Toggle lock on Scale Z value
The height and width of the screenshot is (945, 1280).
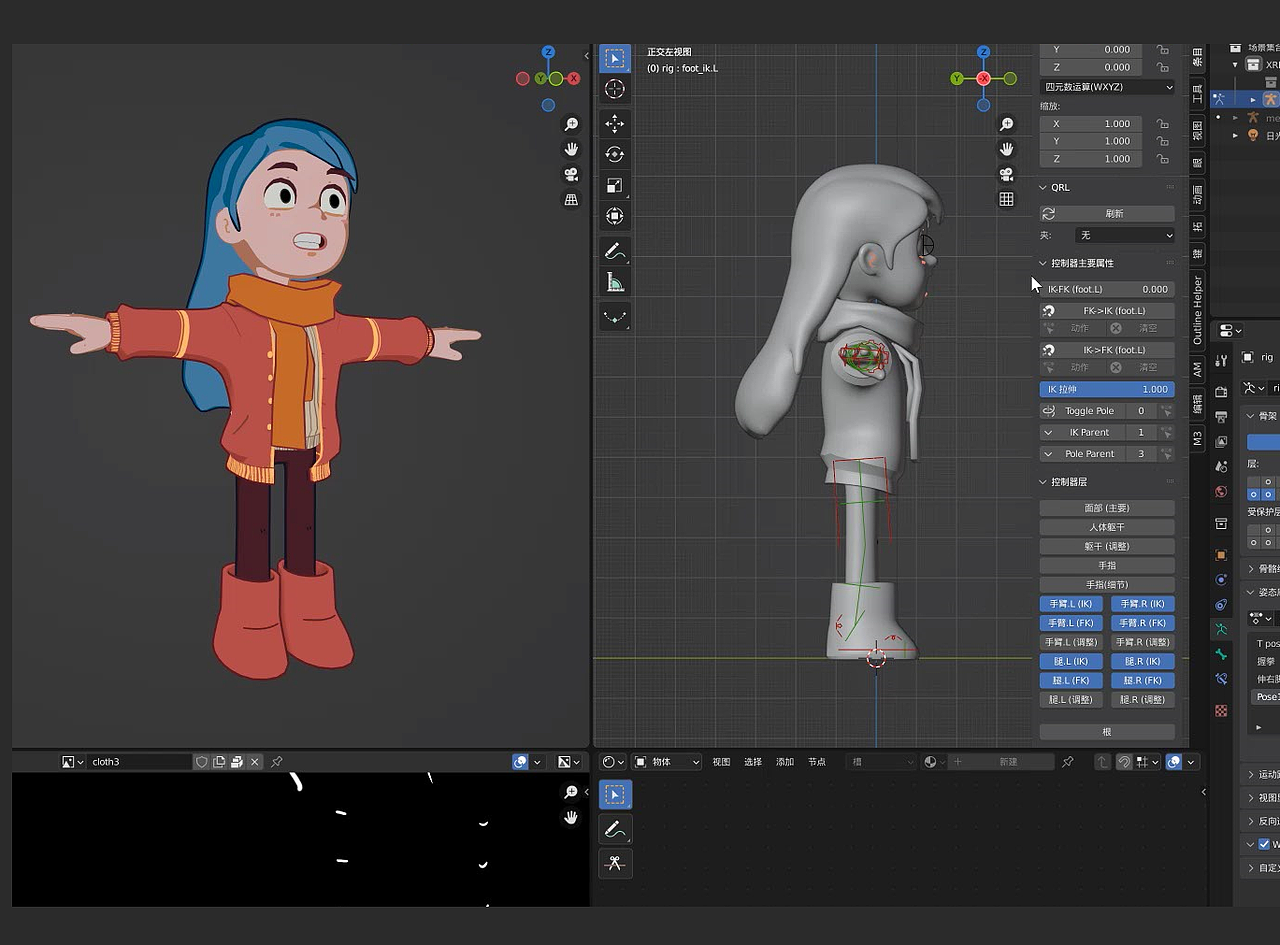[1162, 159]
